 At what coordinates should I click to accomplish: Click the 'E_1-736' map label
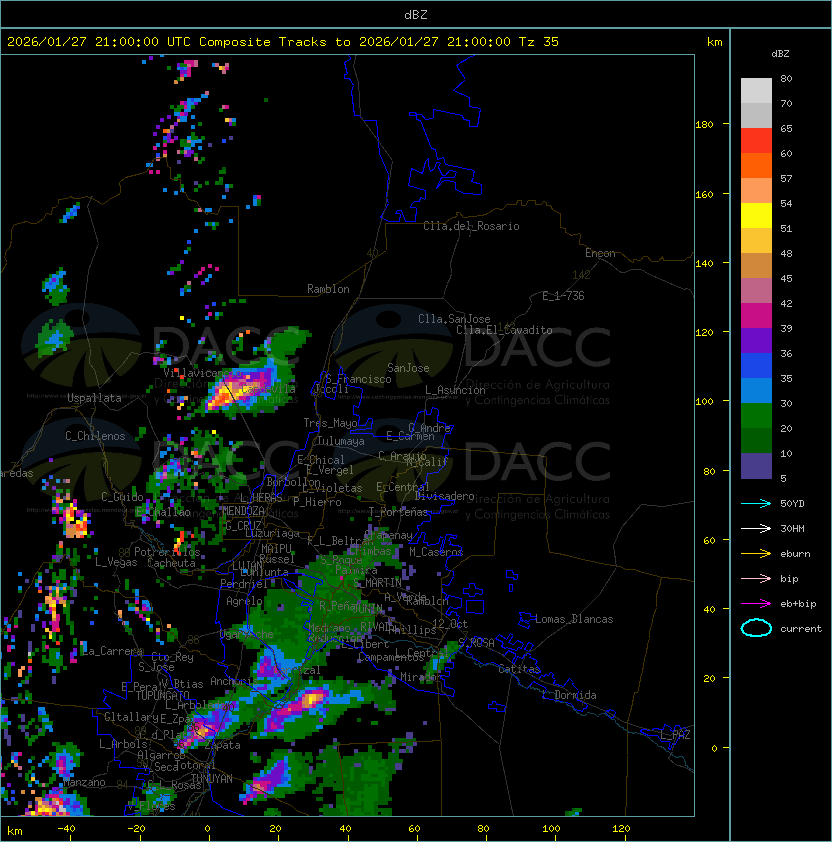click(563, 296)
